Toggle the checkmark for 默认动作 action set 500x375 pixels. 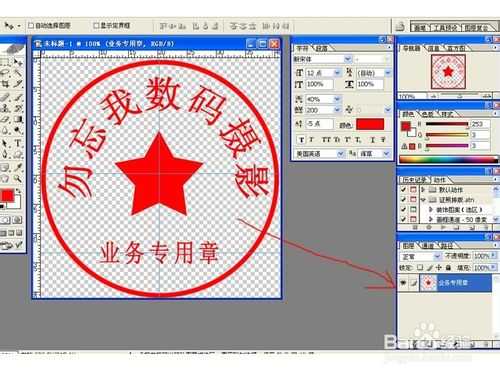(x=404, y=189)
